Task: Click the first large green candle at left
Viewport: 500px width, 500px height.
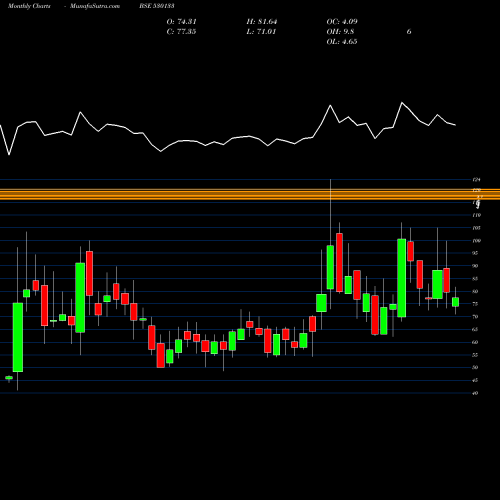Action: pos(18,337)
